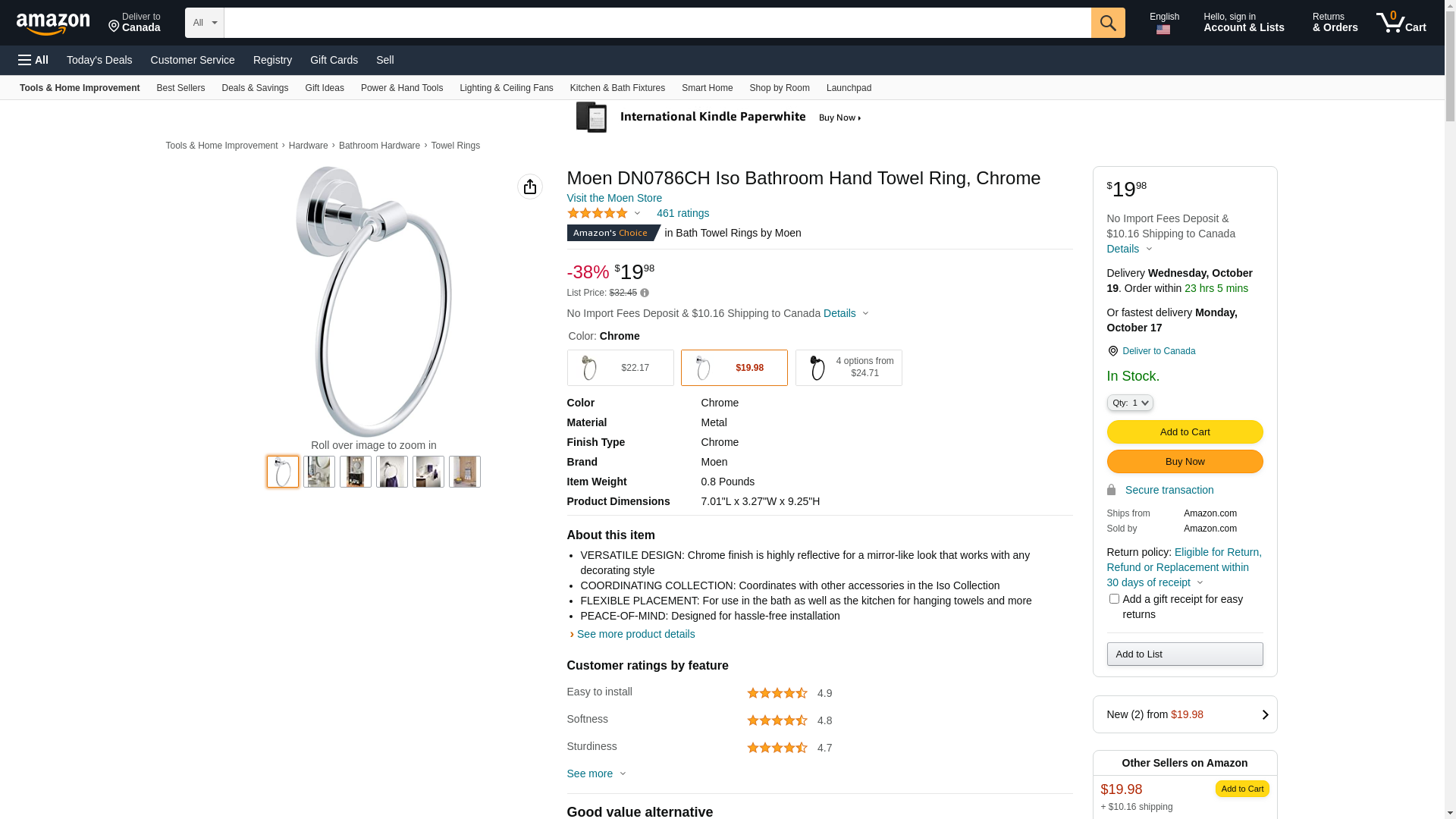
Task: Open Today's Deals from navigation bar
Action: [x=99, y=60]
